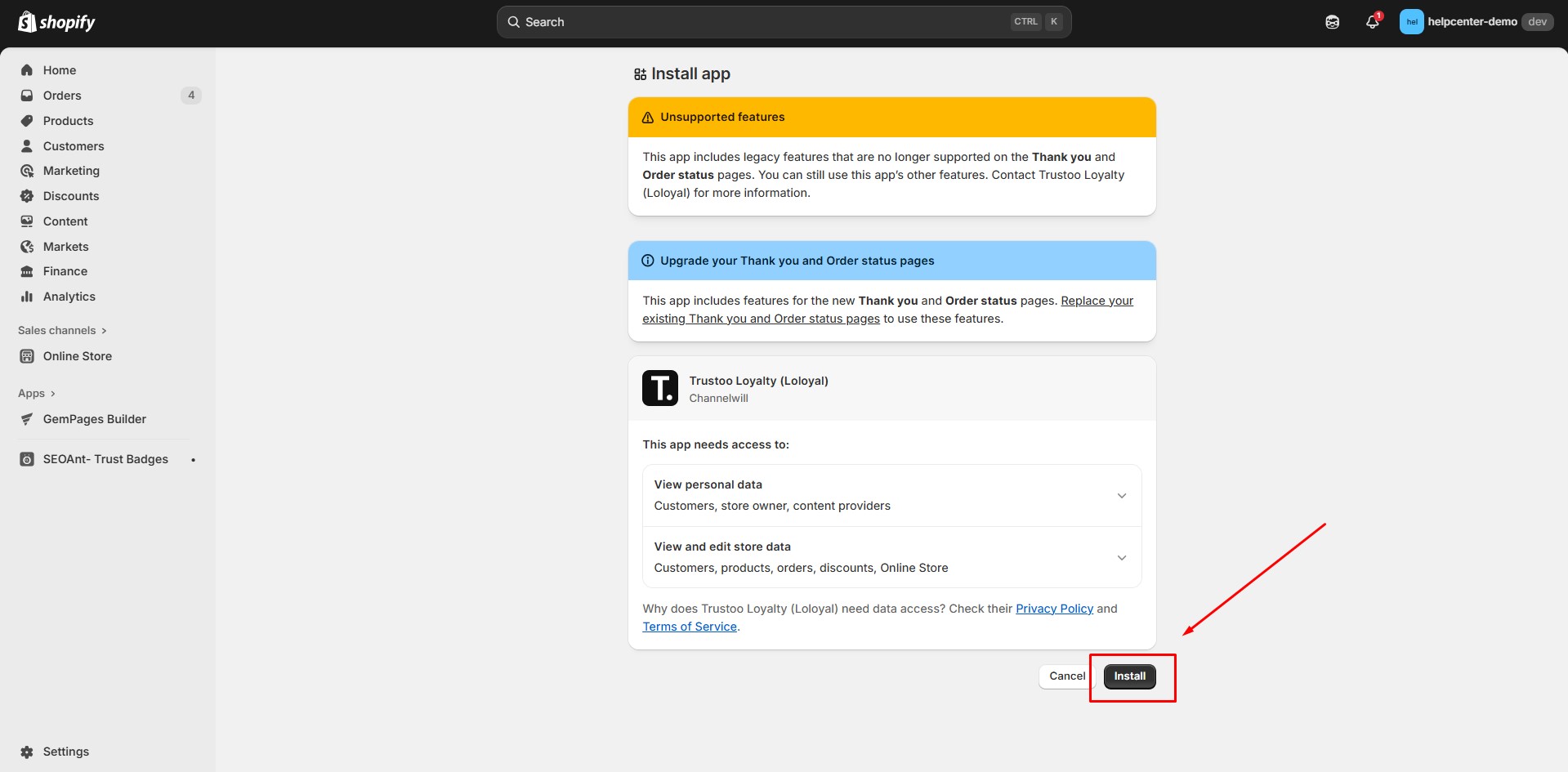Viewport: 1568px width, 772px height.
Task: Cancel the app installation
Action: (1066, 676)
